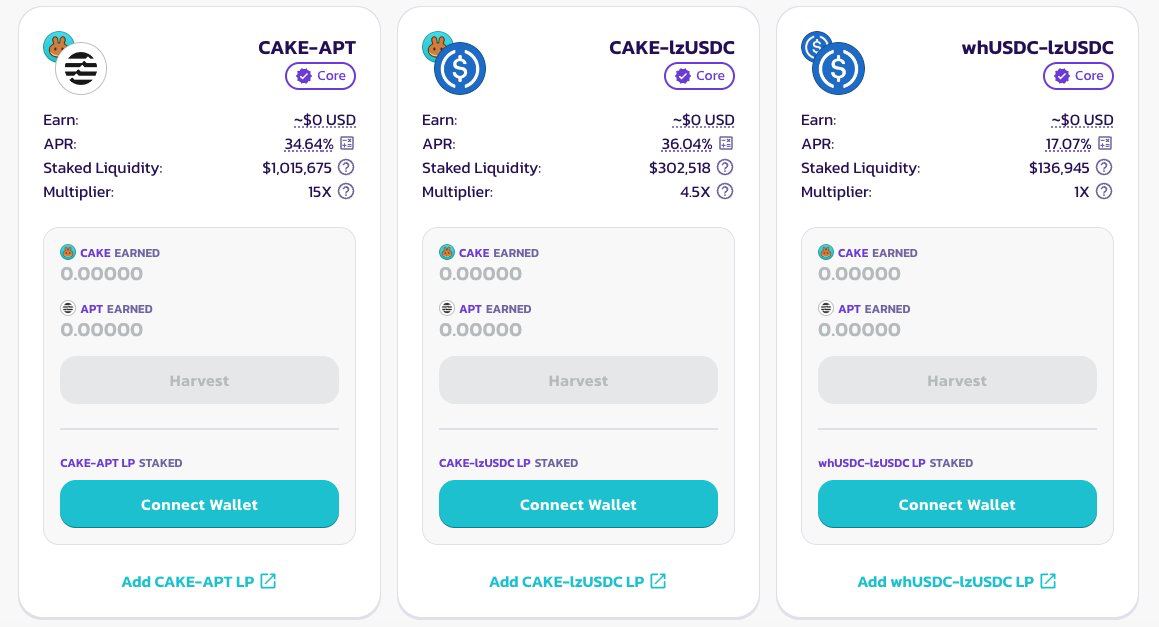Click Multiplier help icon on CAKE-lzUSDC card
1159x627 pixels.
click(x=725, y=191)
